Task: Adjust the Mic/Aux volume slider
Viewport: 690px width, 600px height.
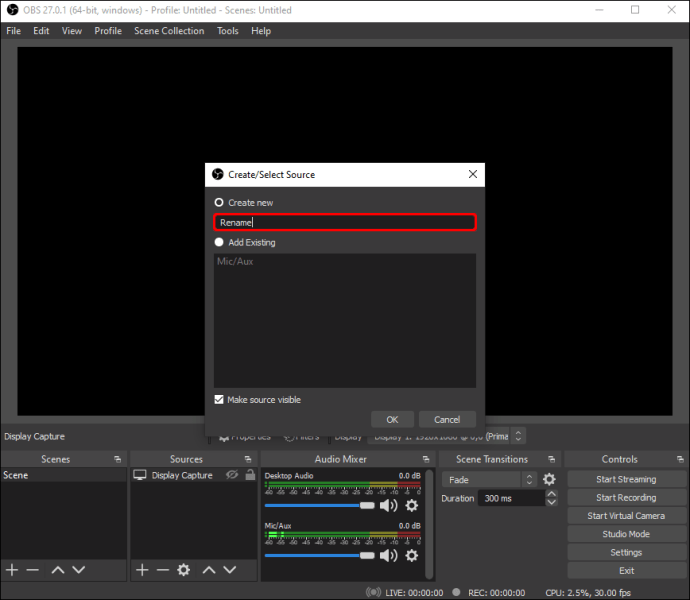Action: tap(319, 556)
